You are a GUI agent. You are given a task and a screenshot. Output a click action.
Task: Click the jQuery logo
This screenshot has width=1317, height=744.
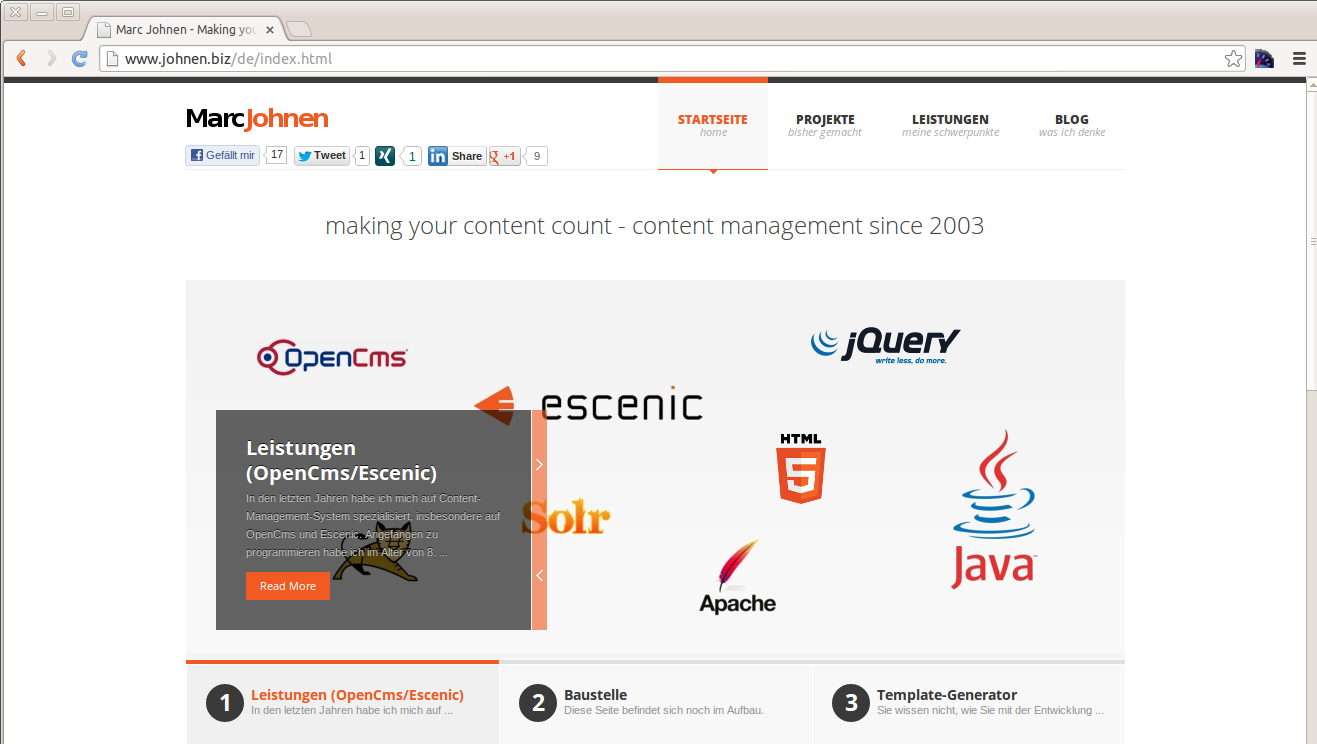pos(885,344)
